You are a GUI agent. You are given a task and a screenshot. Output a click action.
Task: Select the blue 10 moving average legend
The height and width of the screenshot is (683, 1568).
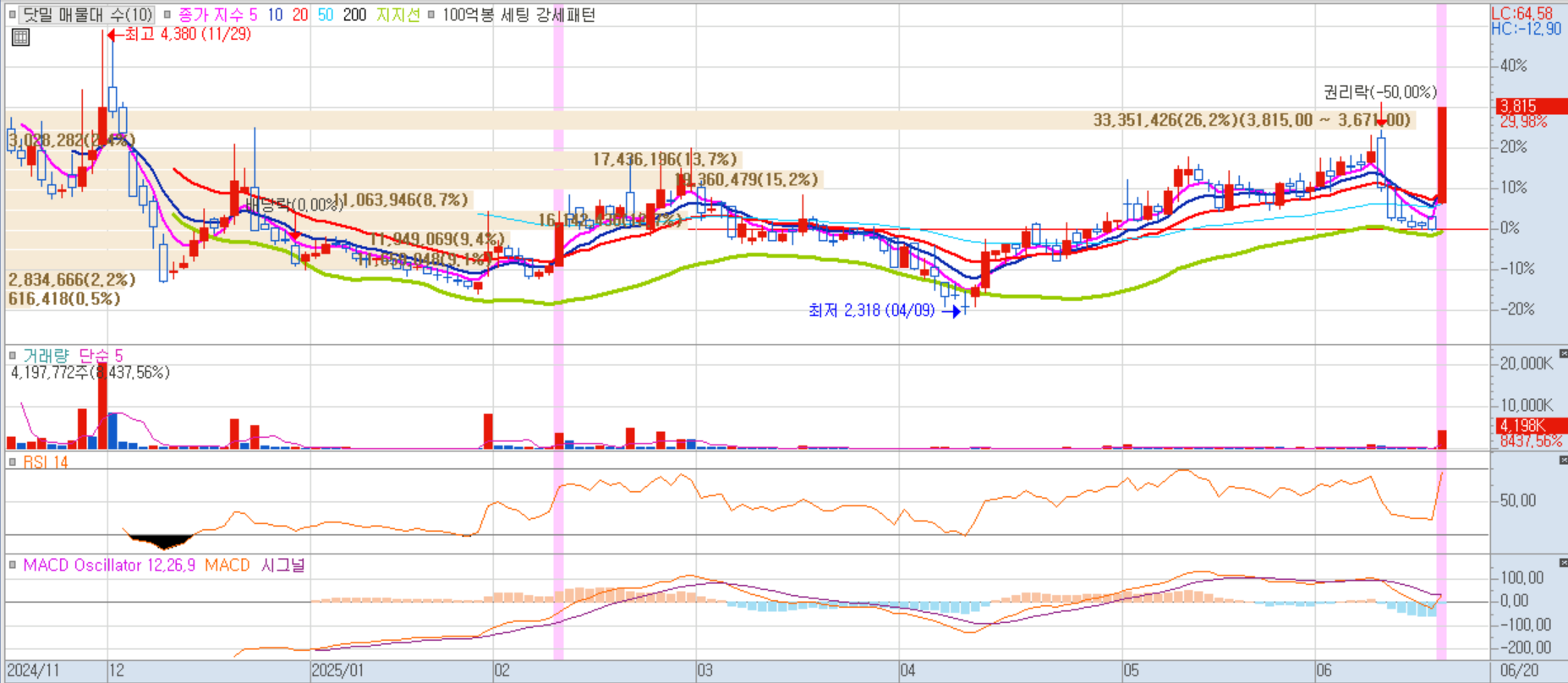click(276, 14)
